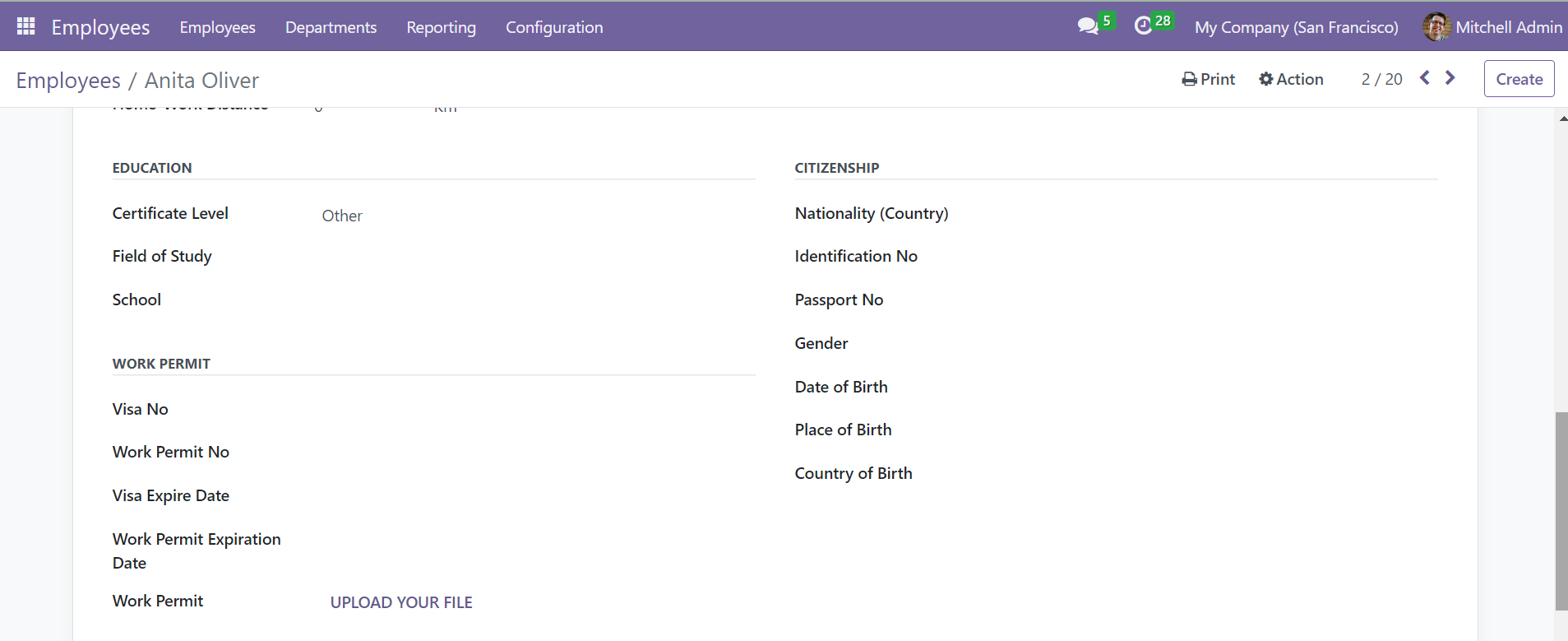
Task: Click the vertical scrollbar thumb
Action: tap(1561, 510)
